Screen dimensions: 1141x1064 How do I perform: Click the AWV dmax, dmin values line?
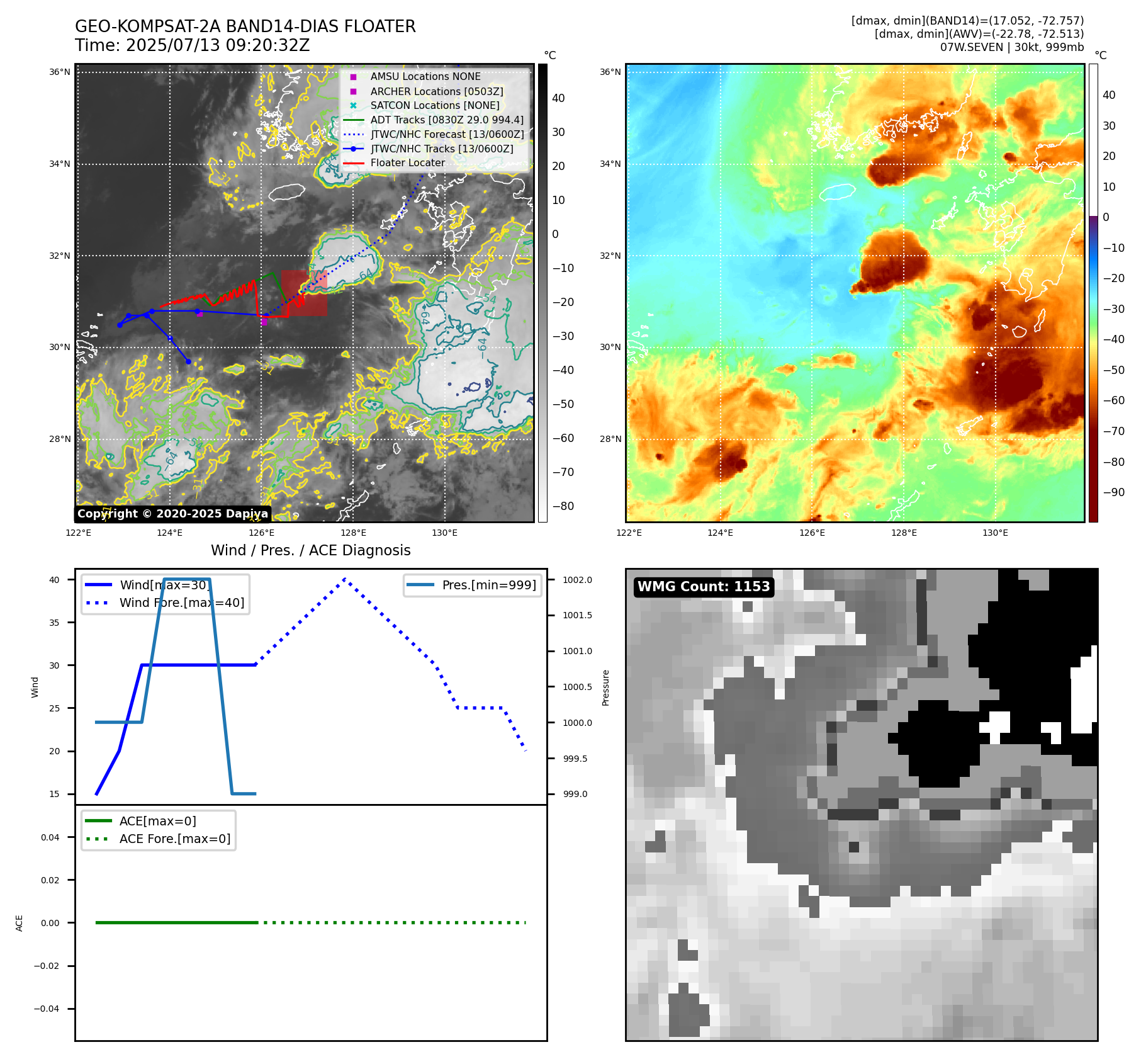pos(979,34)
